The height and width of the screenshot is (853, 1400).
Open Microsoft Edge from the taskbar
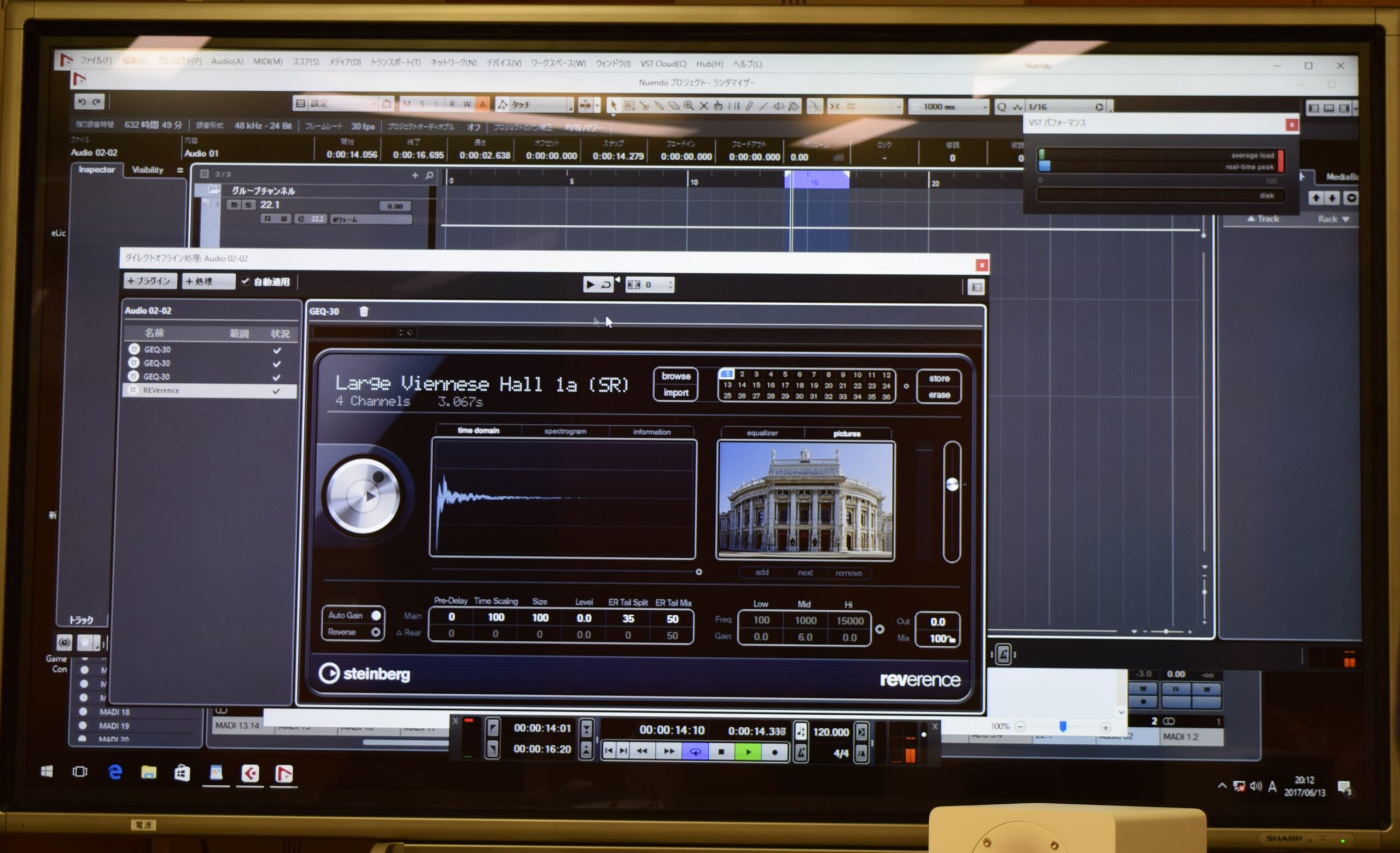pos(115,772)
